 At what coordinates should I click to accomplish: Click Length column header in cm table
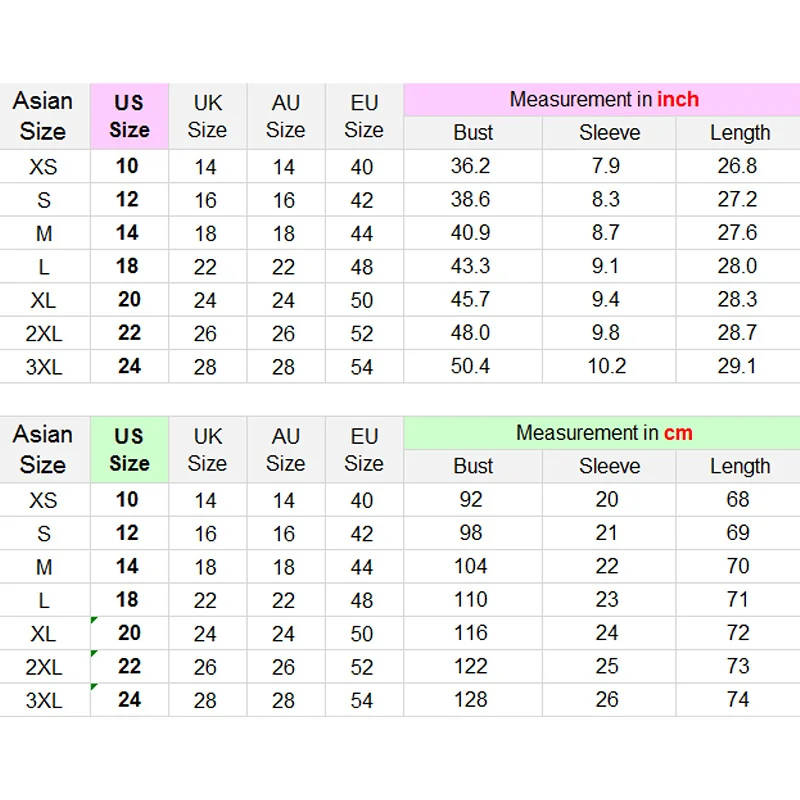(740, 467)
